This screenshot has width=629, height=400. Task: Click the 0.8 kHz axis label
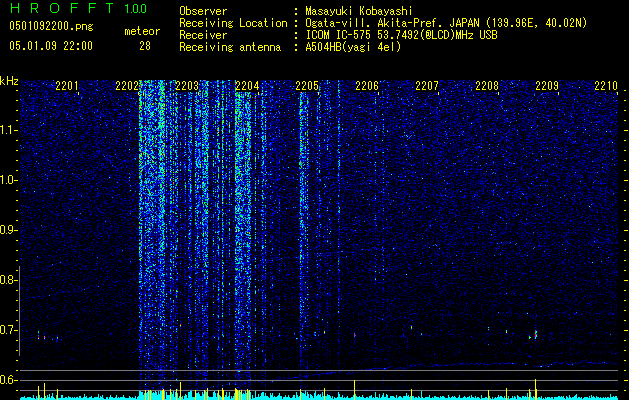click(8, 280)
